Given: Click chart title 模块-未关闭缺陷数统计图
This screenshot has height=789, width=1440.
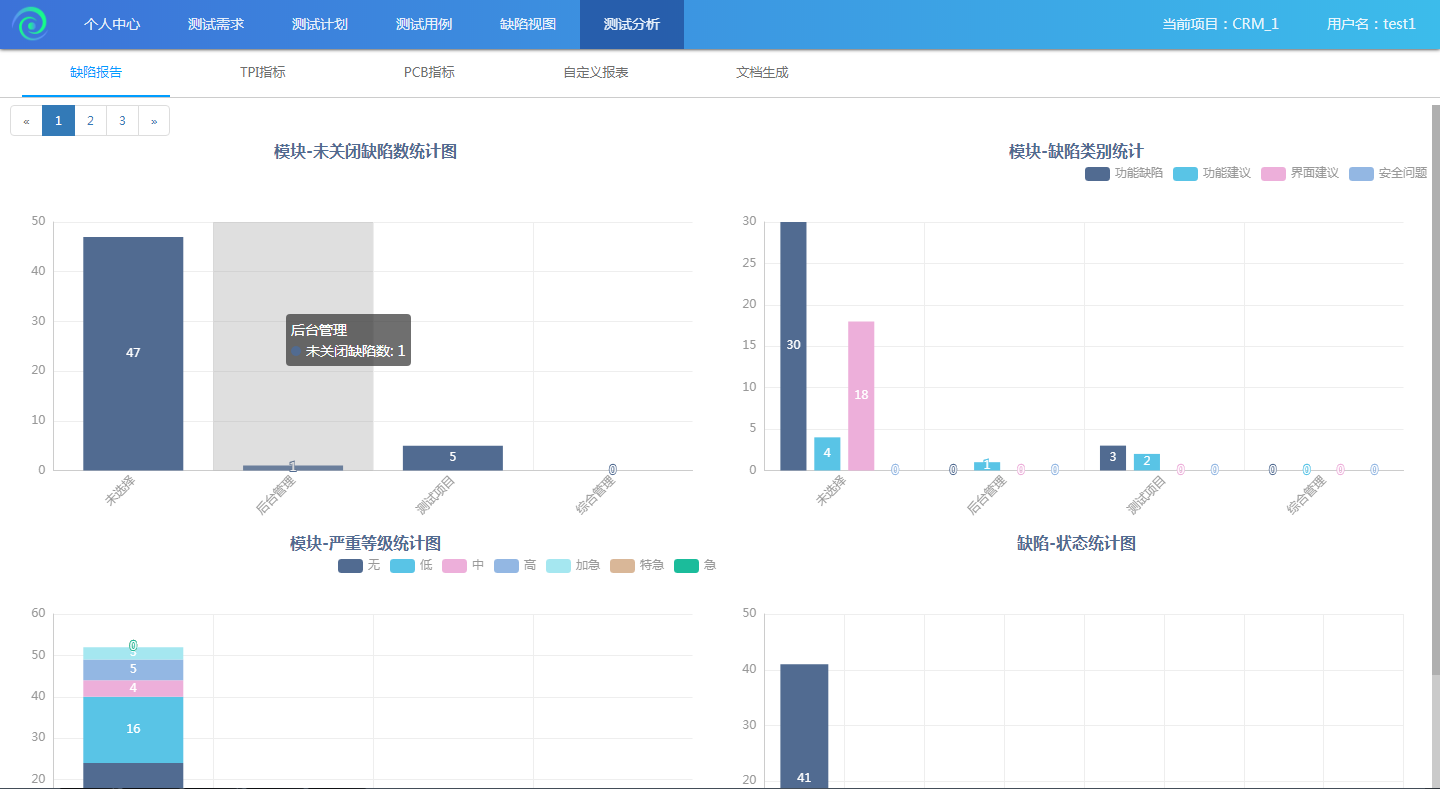Looking at the screenshot, I should point(365,152).
